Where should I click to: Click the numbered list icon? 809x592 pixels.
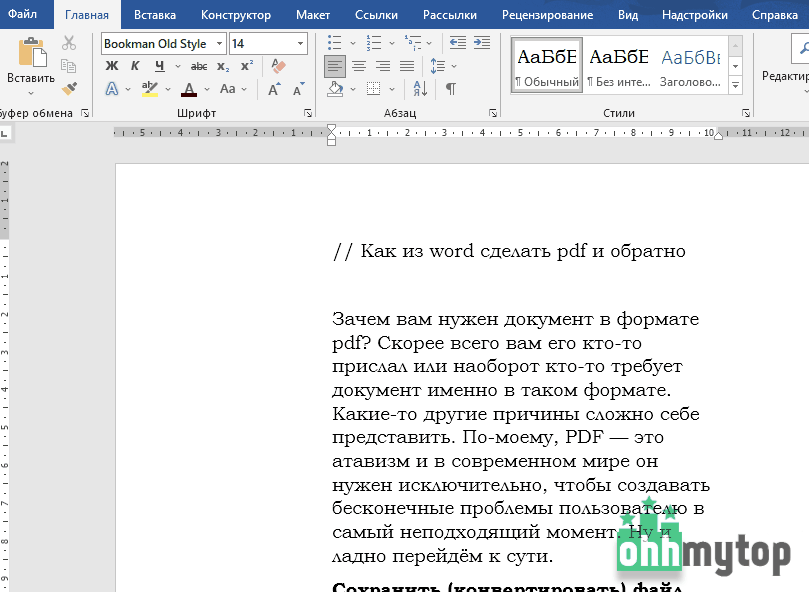tap(374, 43)
